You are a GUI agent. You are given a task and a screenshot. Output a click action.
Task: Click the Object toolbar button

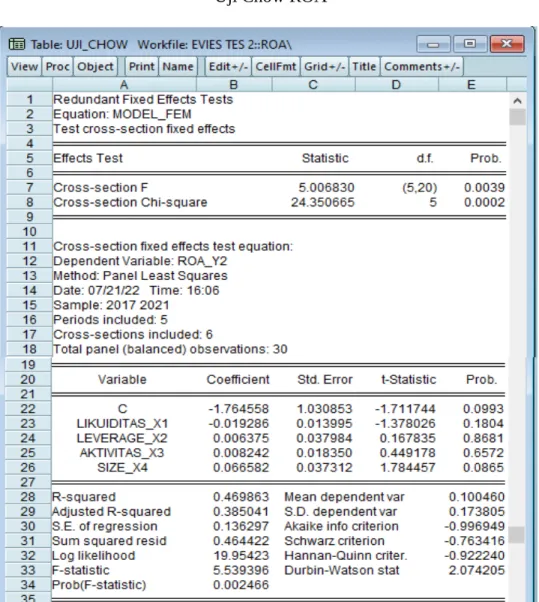pyautogui.click(x=96, y=67)
